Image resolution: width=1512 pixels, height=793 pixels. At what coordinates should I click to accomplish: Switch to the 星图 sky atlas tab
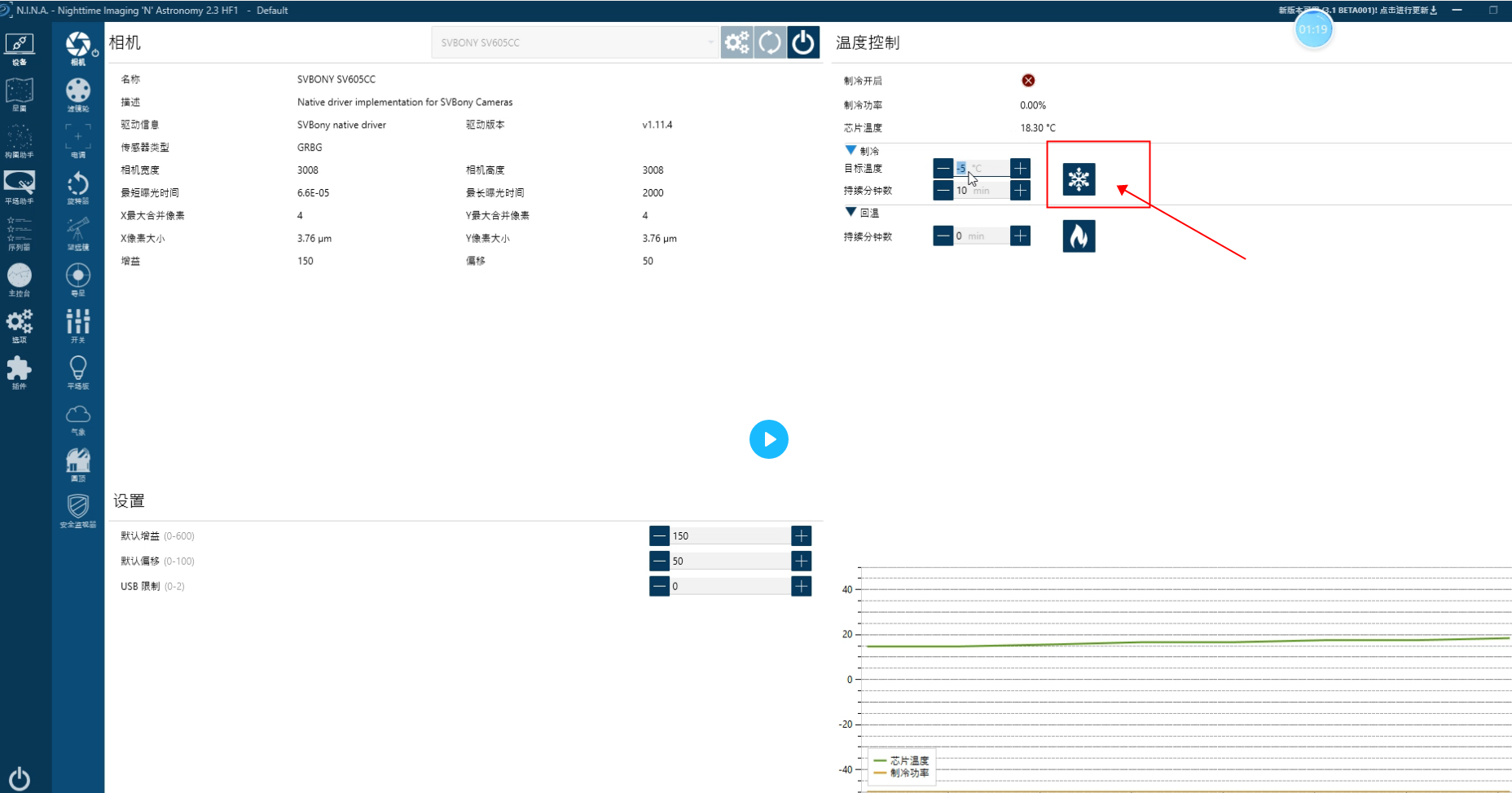(20, 95)
